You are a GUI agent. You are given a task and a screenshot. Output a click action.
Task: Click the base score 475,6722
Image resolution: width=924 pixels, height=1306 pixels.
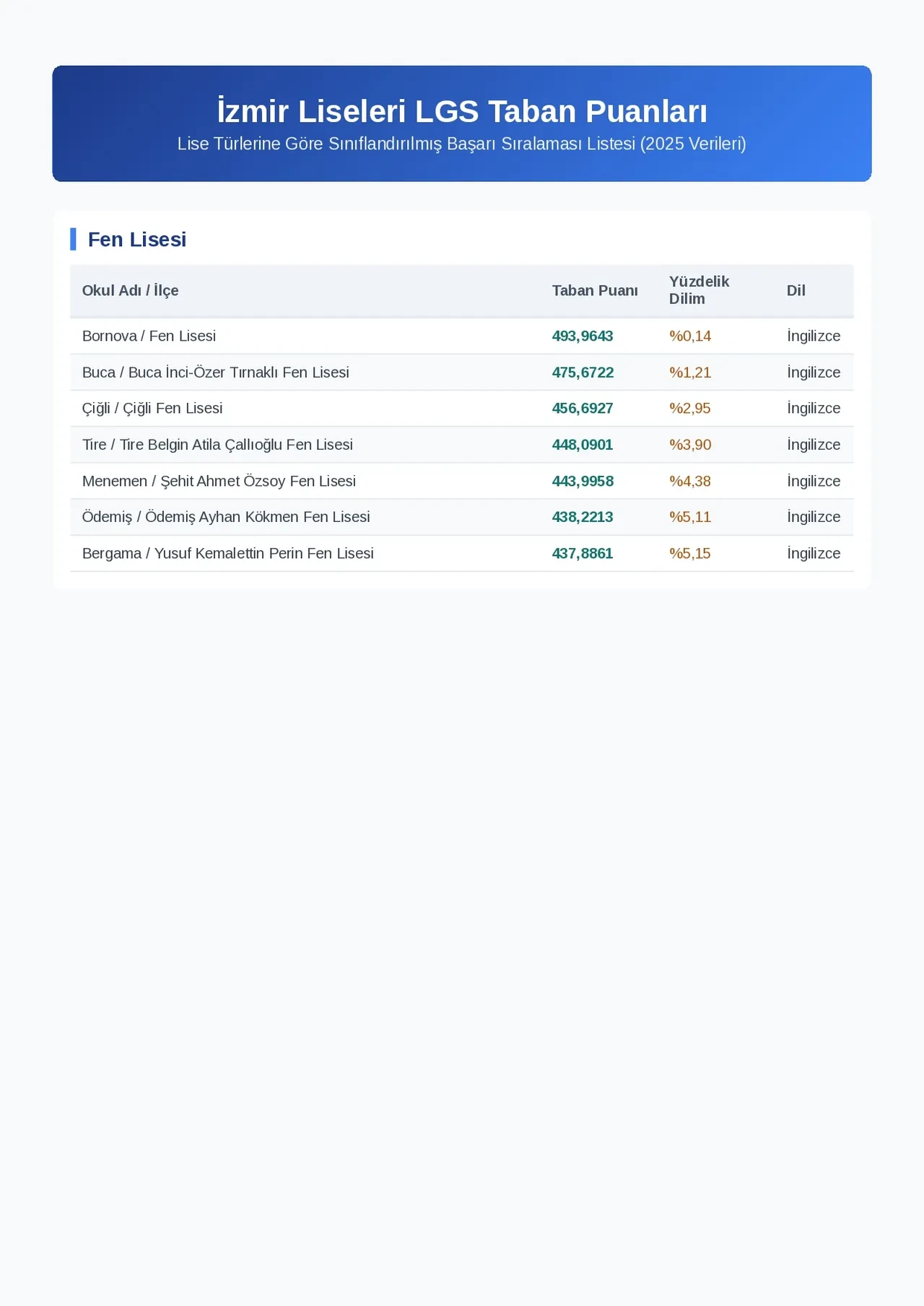click(x=583, y=373)
